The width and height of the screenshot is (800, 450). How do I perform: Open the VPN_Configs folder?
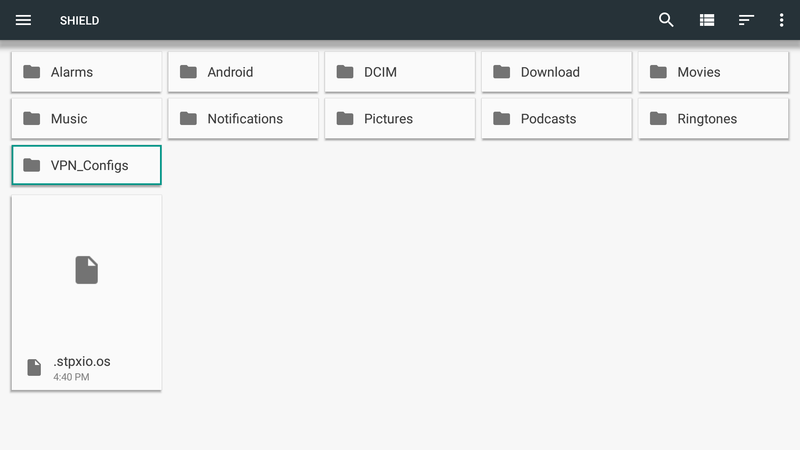(86, 165)
